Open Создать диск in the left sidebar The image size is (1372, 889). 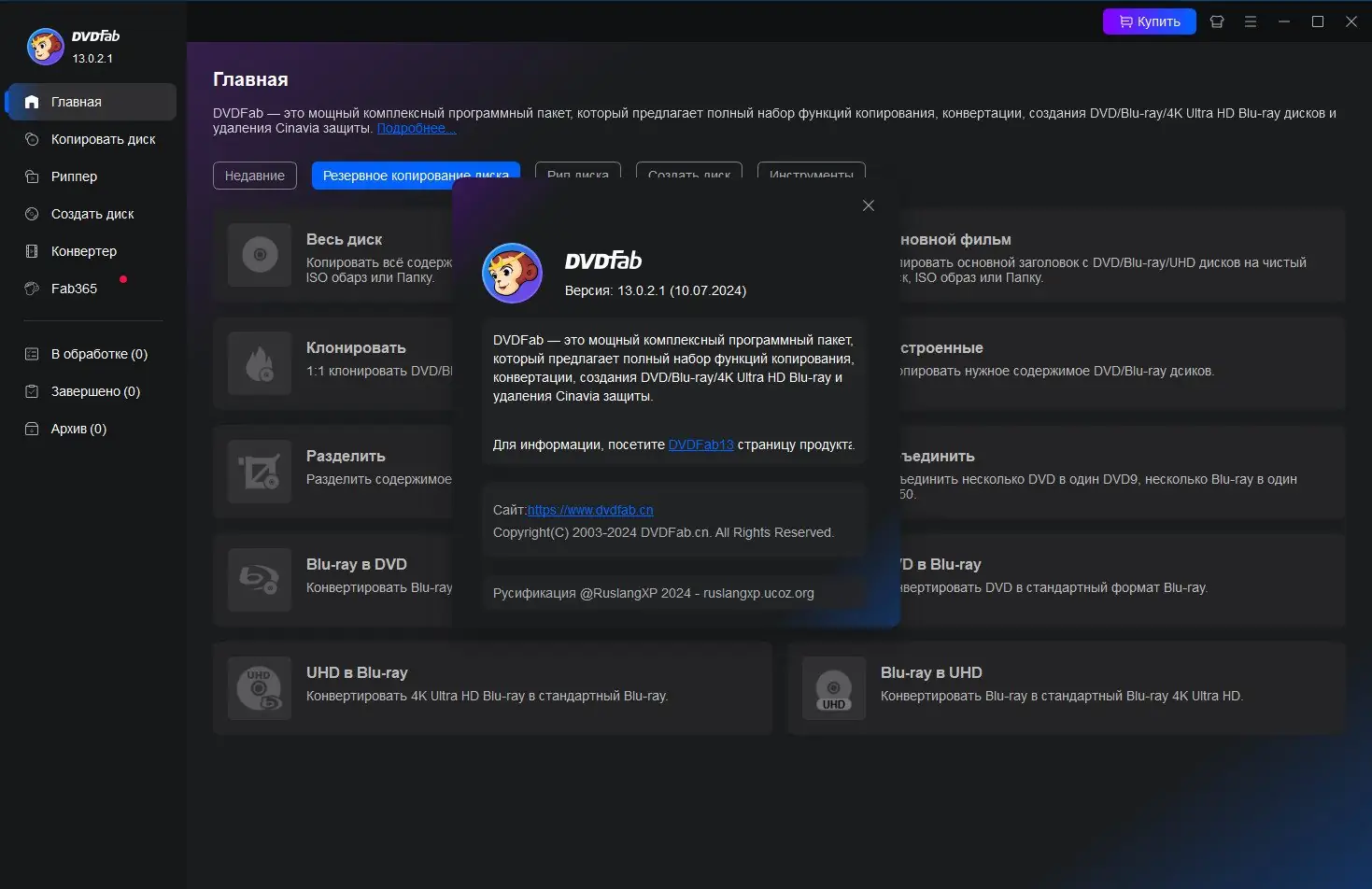click(92, 214)
